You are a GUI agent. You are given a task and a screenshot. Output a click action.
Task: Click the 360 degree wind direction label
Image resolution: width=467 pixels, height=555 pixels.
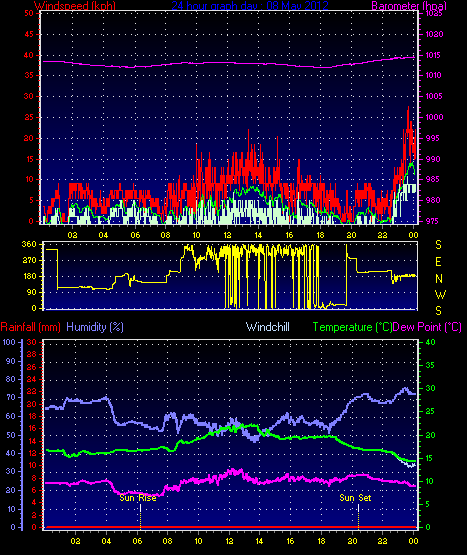point(29,244)
